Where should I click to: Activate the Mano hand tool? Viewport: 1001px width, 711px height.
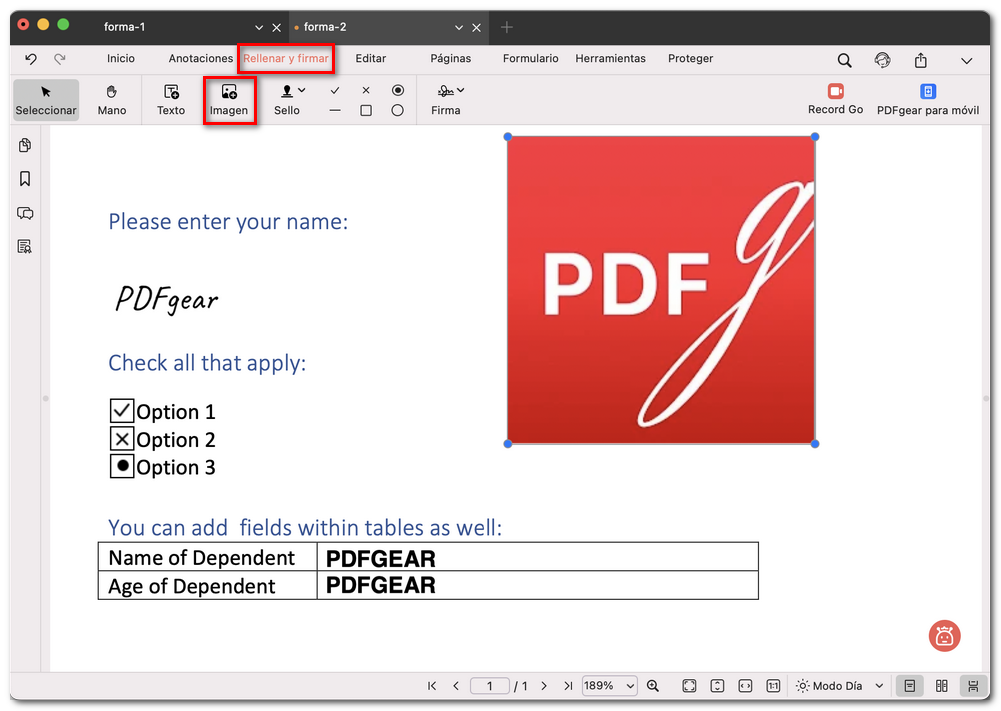(x=112, y=100)
